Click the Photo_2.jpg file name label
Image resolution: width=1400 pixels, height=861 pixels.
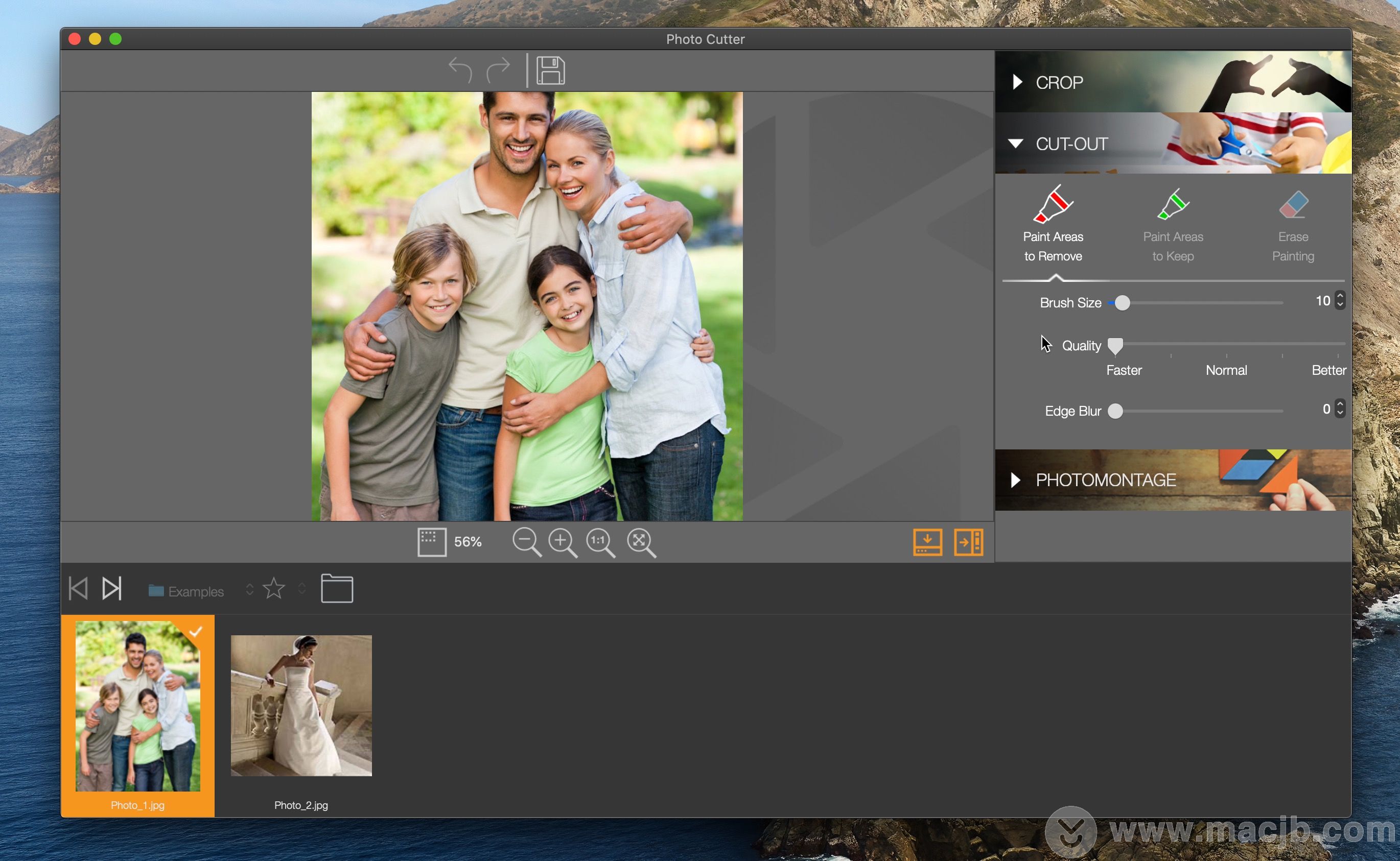pyautogui.click(x=301, y=805)
